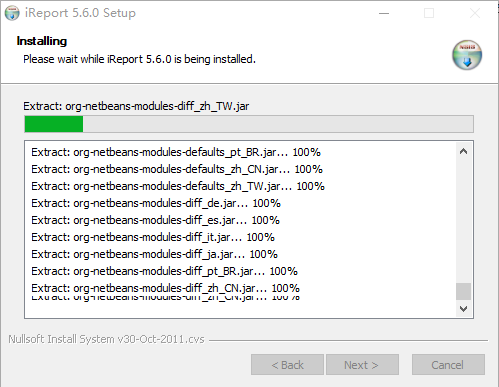Image resolution: width=499 pixels, height=387 pixels.
Task: Click the current Extract diff_zh_TW.jar status text
Action: 136,106
